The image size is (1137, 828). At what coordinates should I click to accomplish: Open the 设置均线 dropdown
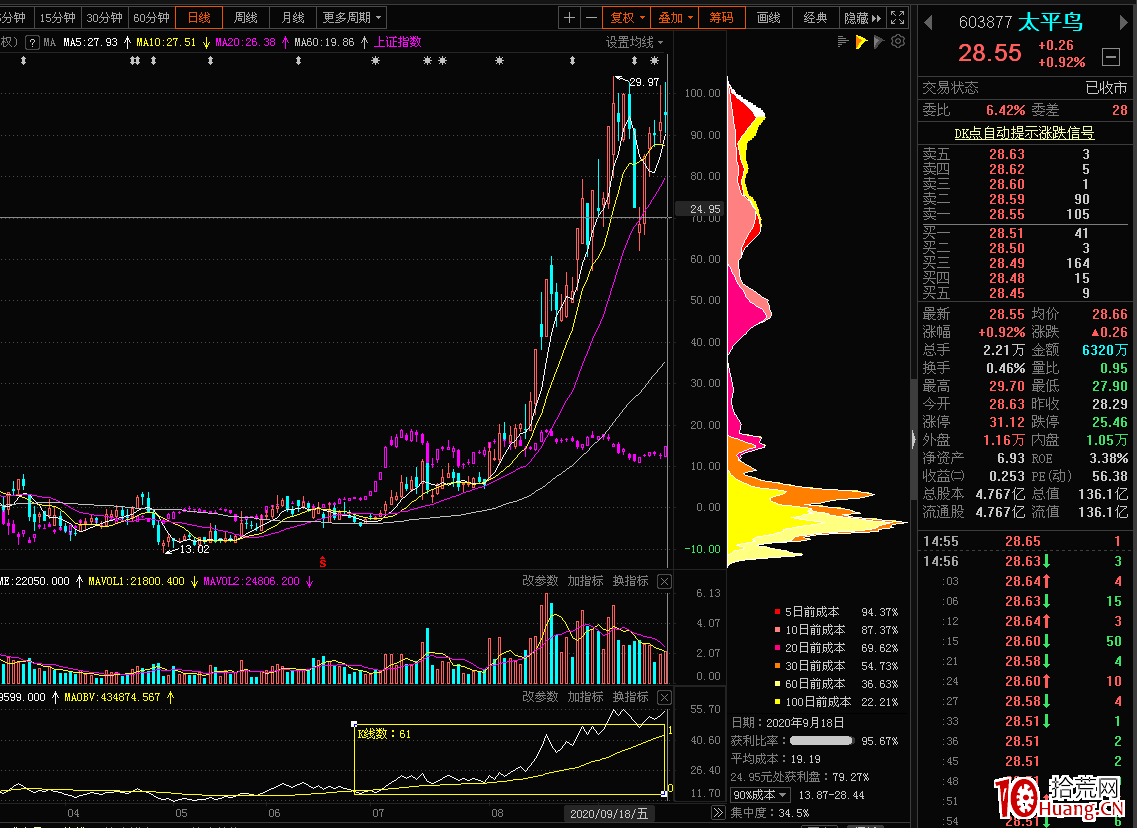634,42
